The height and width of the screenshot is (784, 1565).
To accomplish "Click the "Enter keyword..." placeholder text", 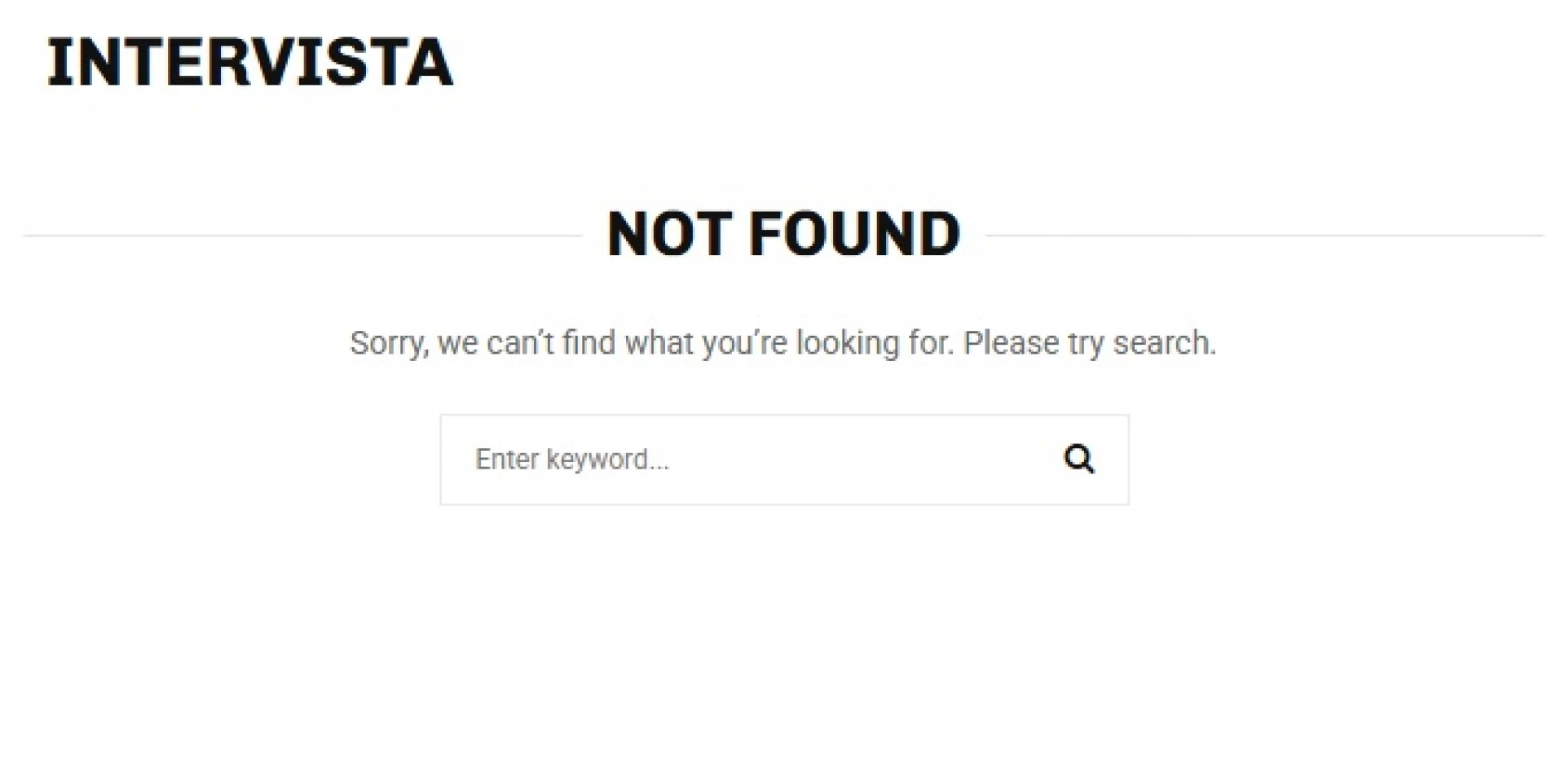I will [x=572, y=460].
